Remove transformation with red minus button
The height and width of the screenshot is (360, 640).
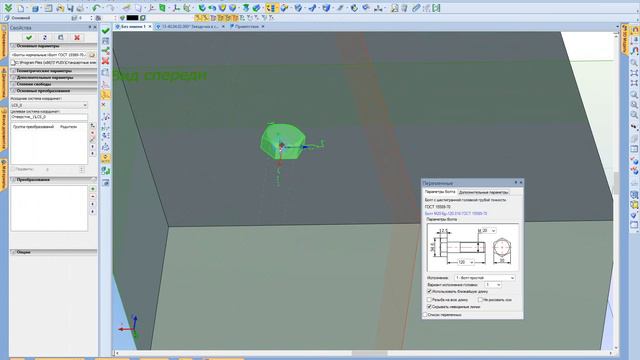(93, 196)
